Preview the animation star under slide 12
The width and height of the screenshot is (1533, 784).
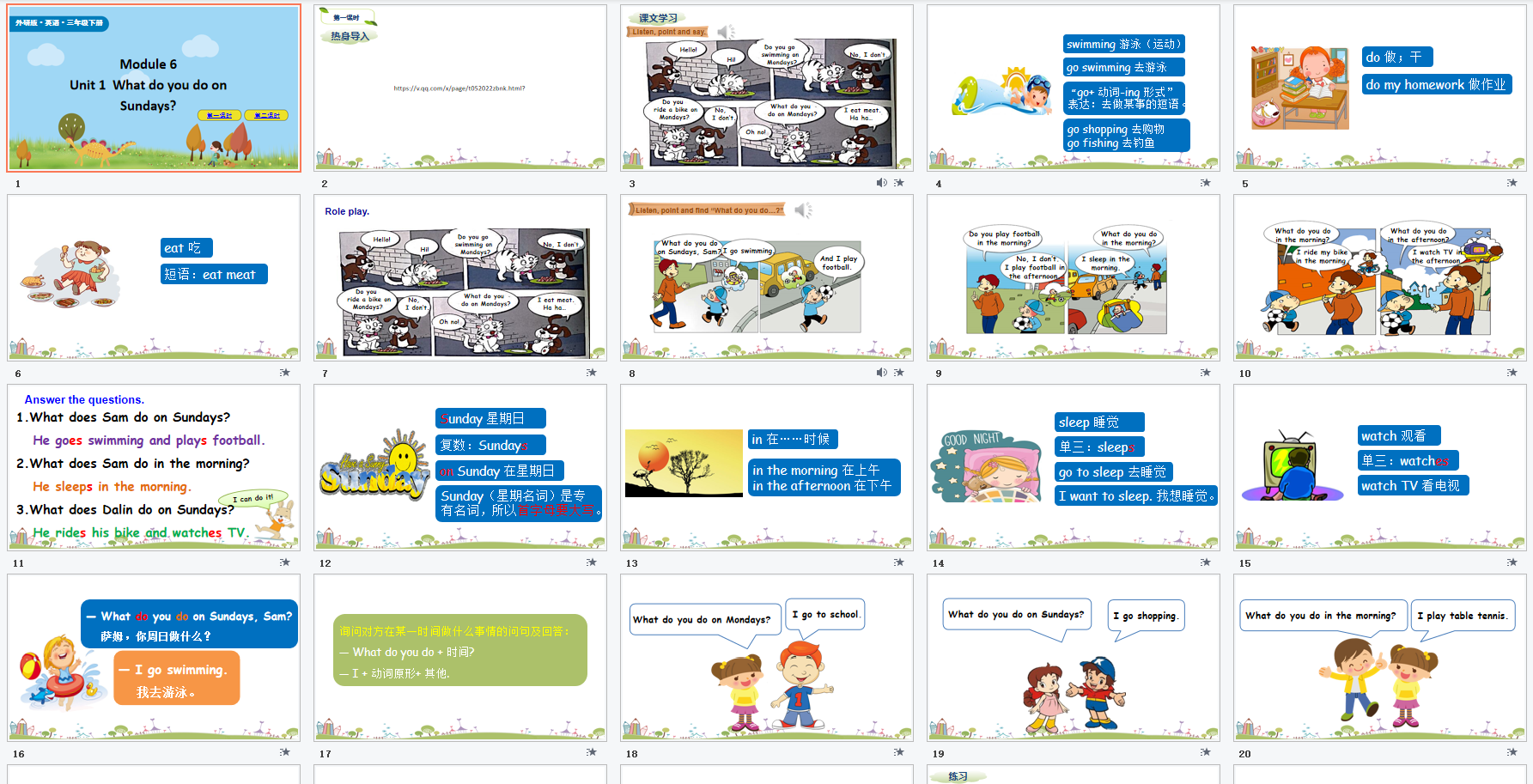pyautogui.click(x=592, y=562)
